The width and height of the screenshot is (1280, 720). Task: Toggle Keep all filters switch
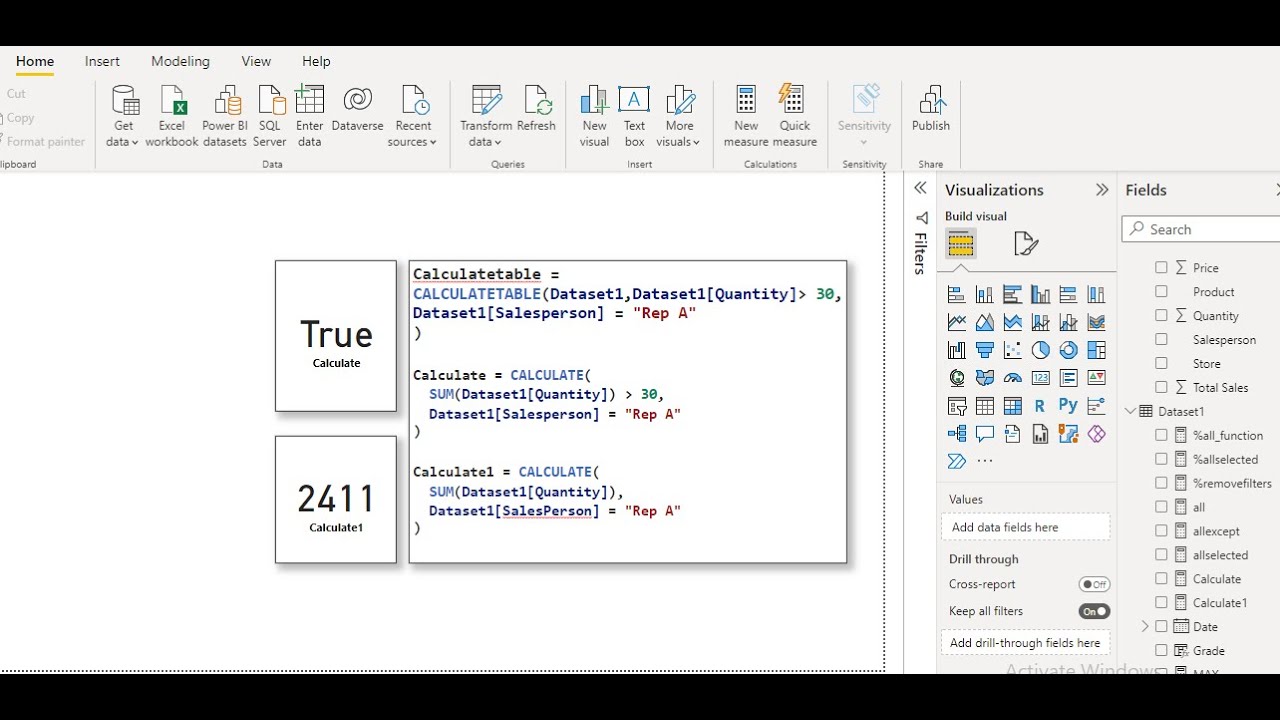(1094, 612)
